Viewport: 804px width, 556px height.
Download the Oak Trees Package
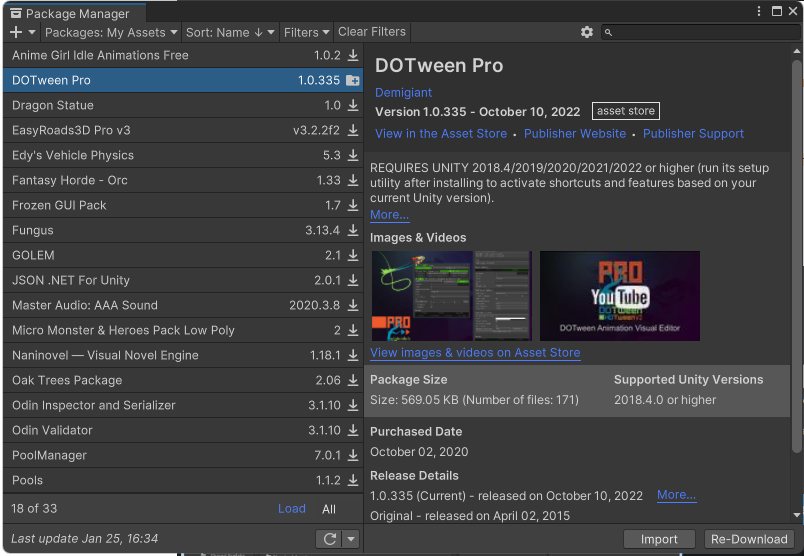pyautogui.click(x=353, y=381)
